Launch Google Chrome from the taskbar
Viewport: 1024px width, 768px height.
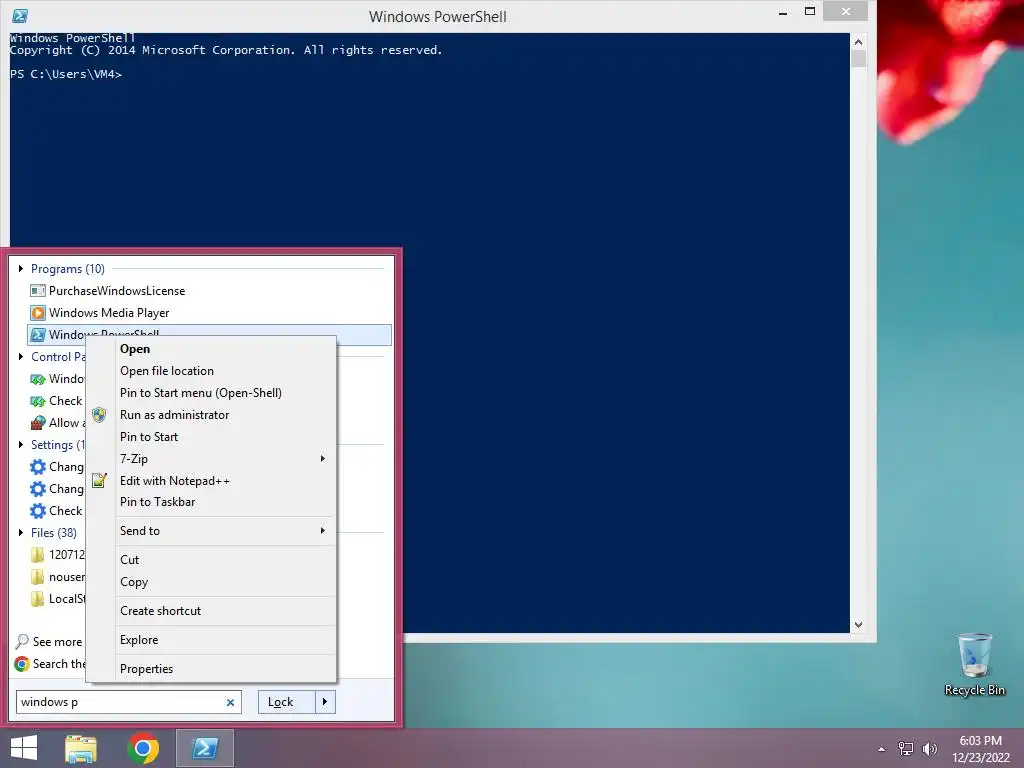(x=143, y=748)
